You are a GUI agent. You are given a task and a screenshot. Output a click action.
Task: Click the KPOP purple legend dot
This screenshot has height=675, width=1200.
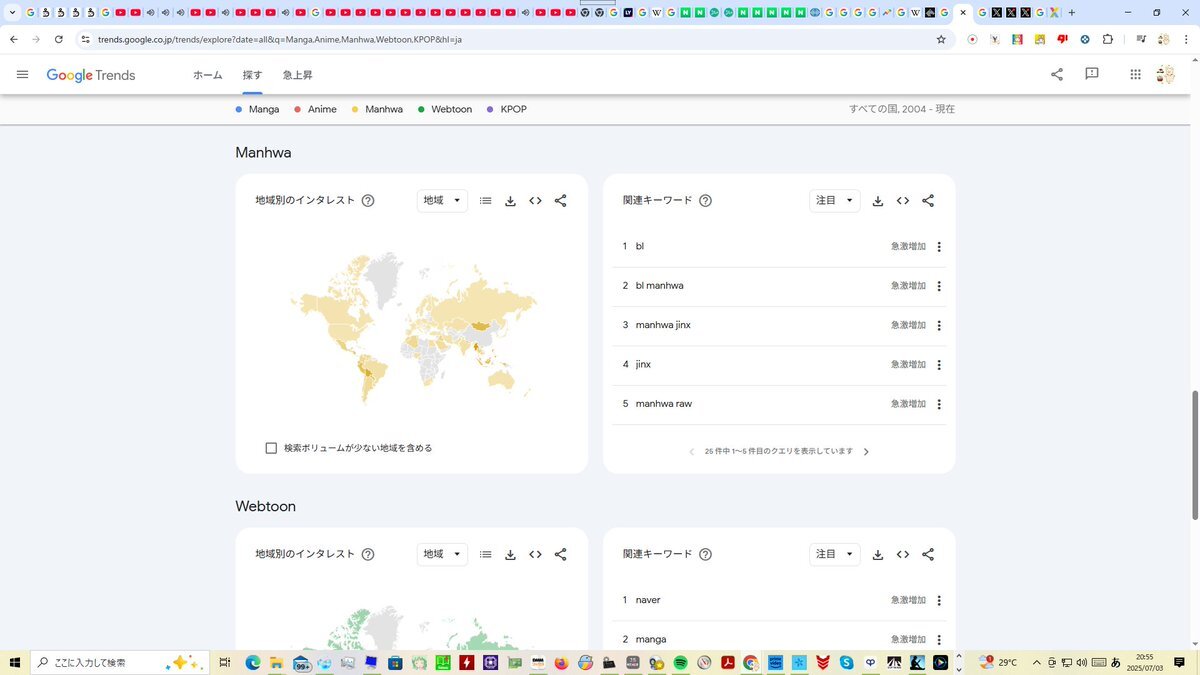click(490, 109)
